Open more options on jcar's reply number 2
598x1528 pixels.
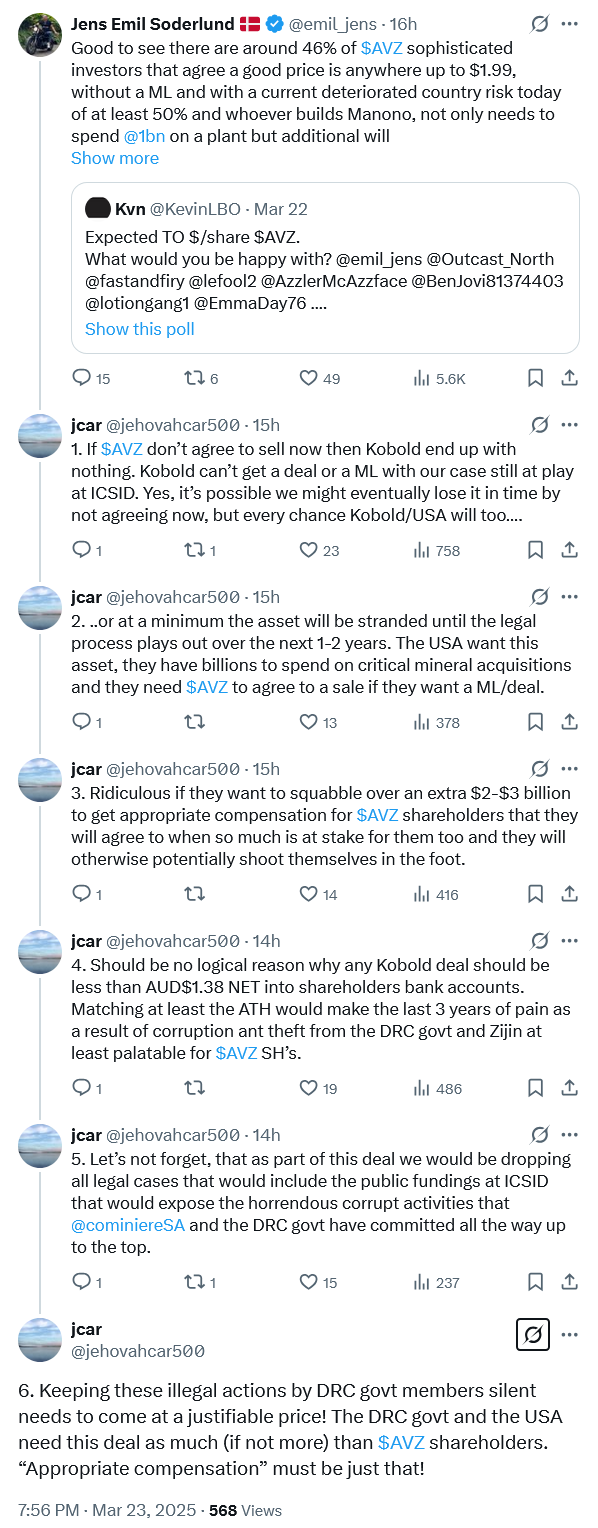point(569,597)
